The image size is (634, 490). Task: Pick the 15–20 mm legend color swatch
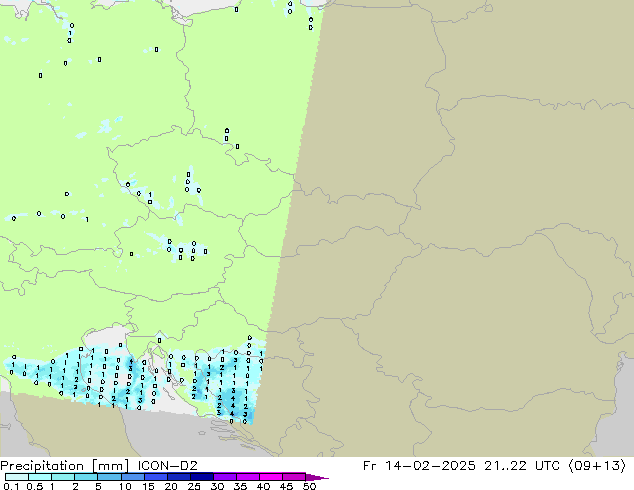point(155,477)
